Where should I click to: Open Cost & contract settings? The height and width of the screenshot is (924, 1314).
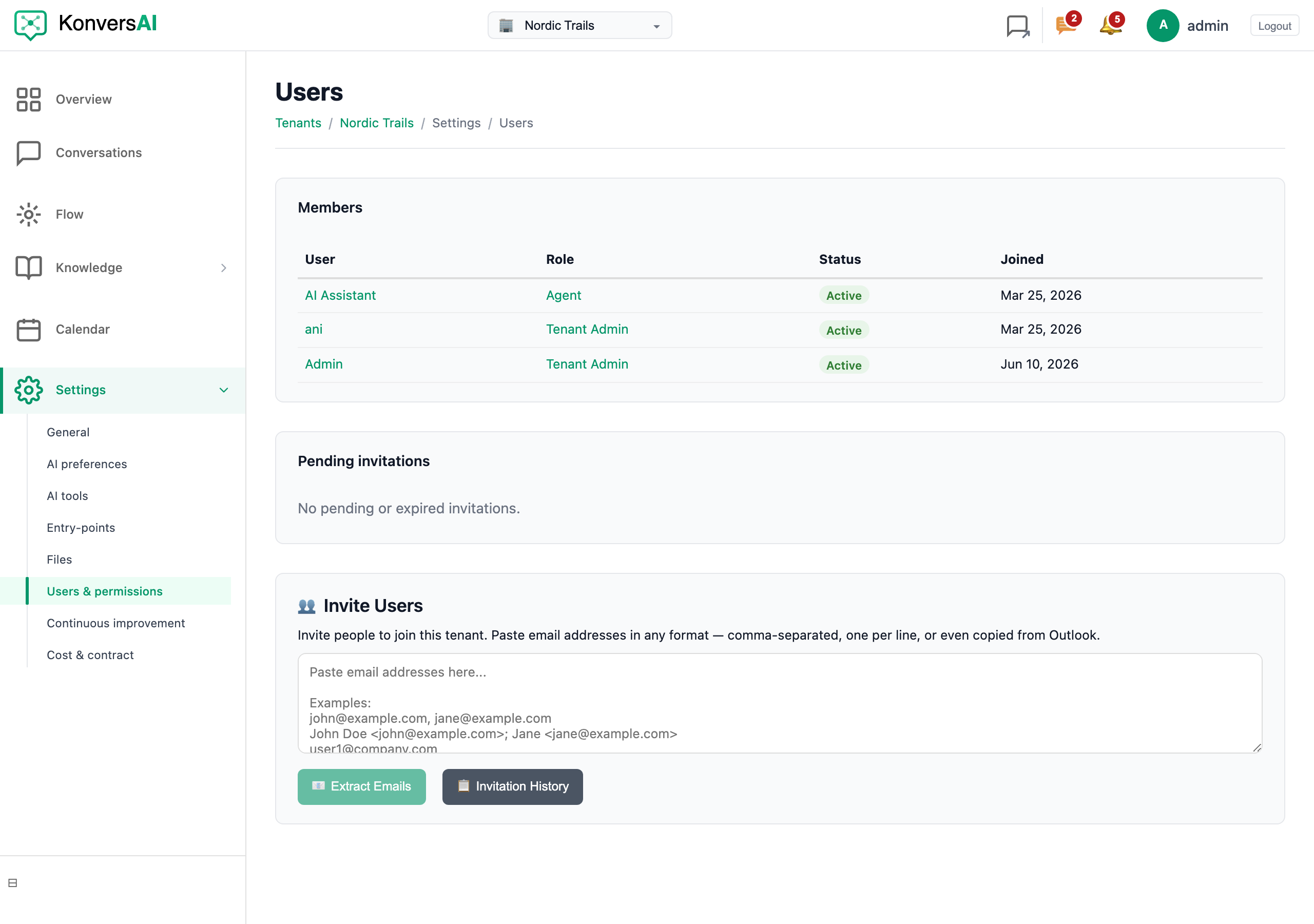click(90, 655)
